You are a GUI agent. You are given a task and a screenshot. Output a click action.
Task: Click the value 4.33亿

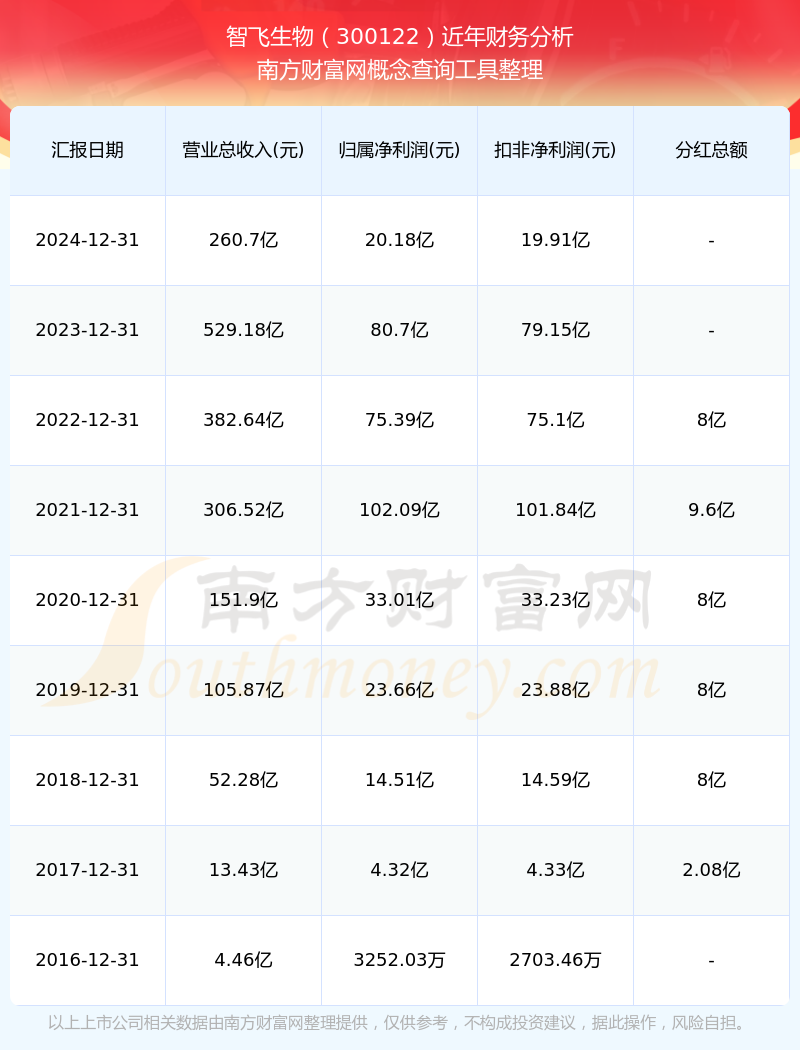tap(556, 870)
